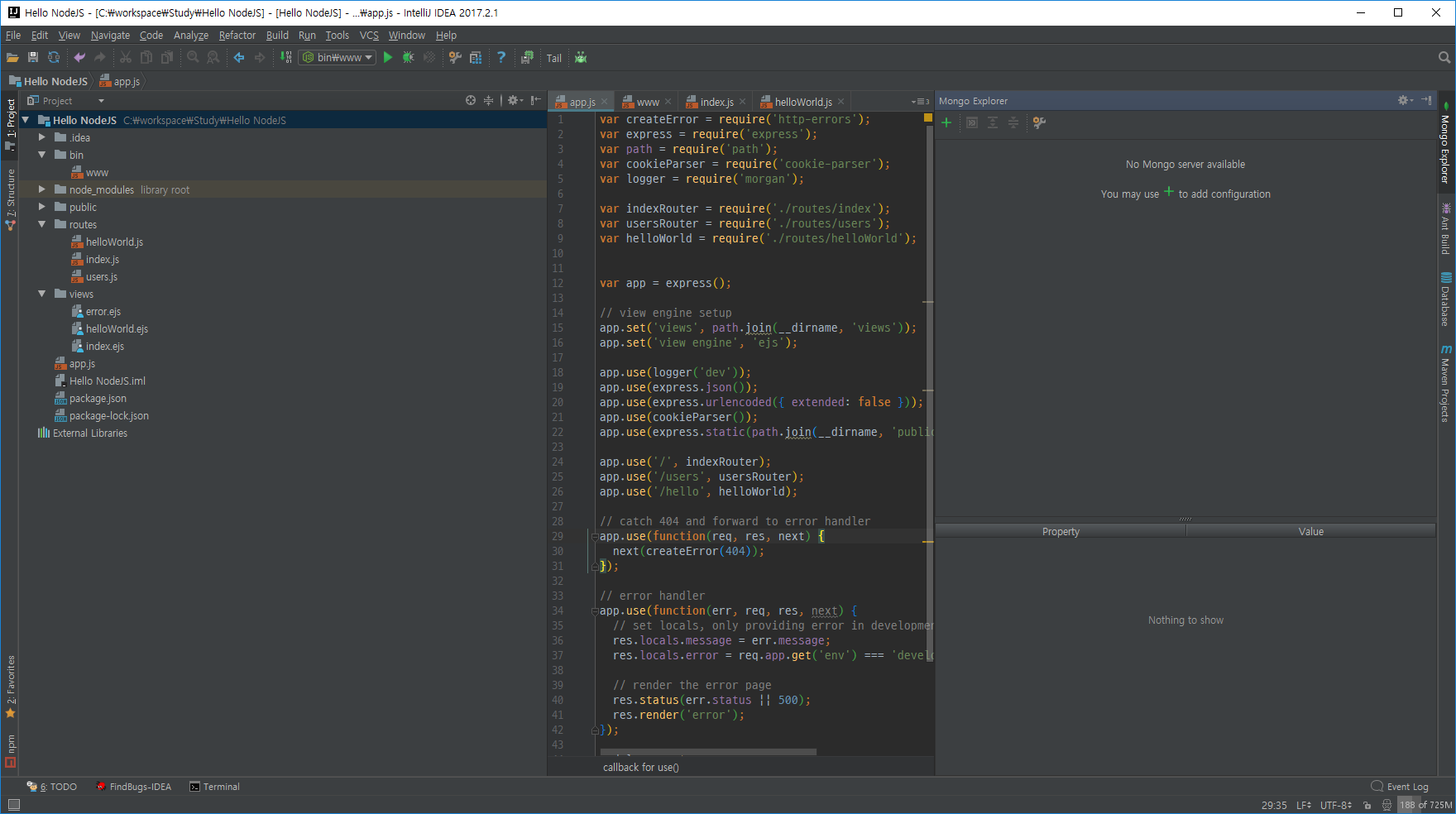Toggle tool window buttons icon bottom-left
Image resolution: width=1456 pixels, height=814 pixels.
point(13,805)
